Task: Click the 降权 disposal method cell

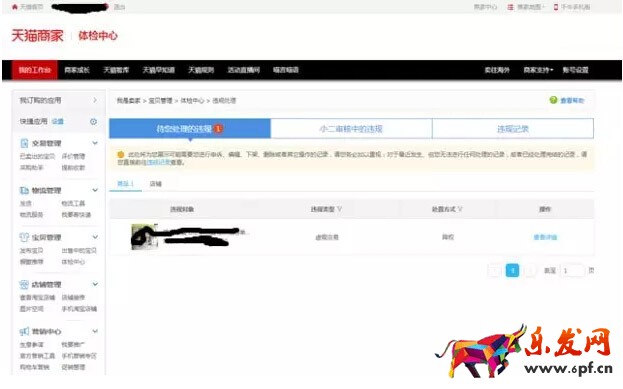Action: (x=448, y=237)
